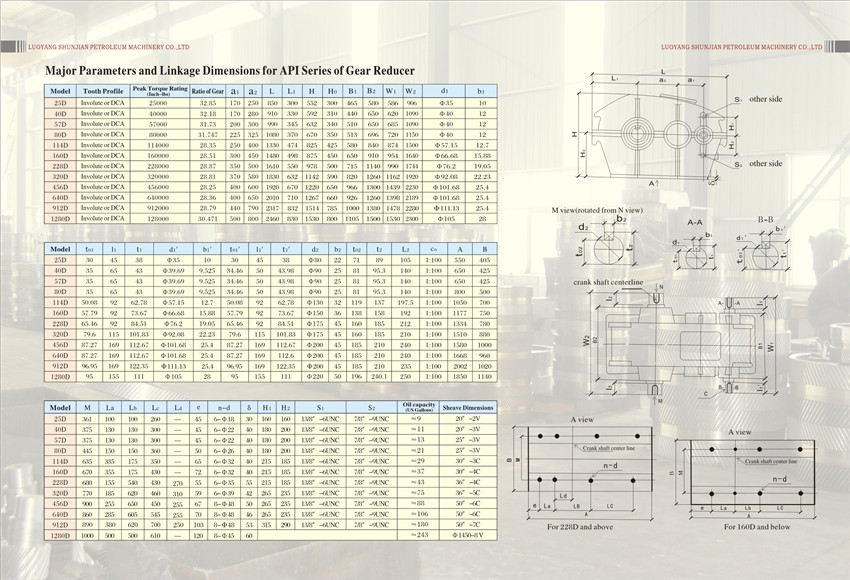Screen dimensions: 850x580
Task: Click the B-B shaft cross-section drawing
Action: pos(763,249)
